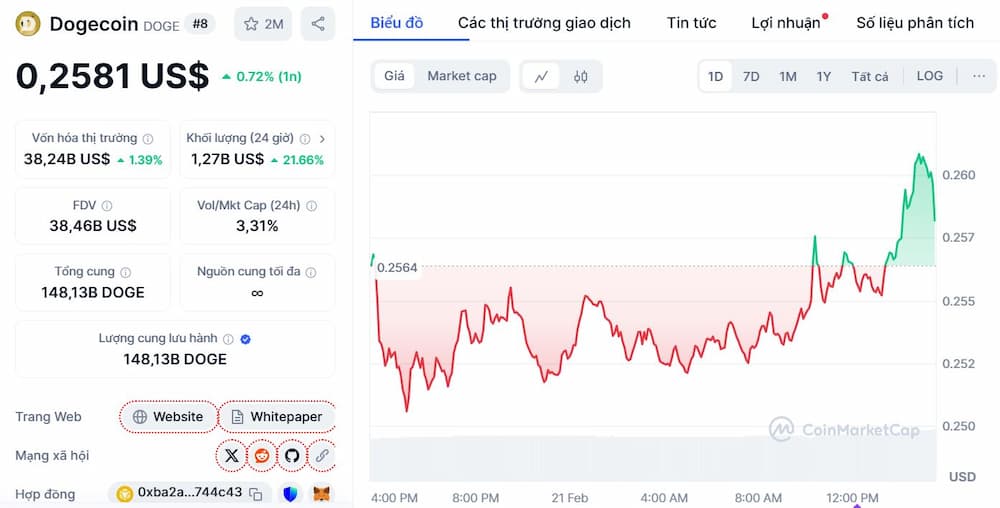Open the chart three-dots more options
Viewport: 1000px width, 508px height.
click(x=978, y=76)
